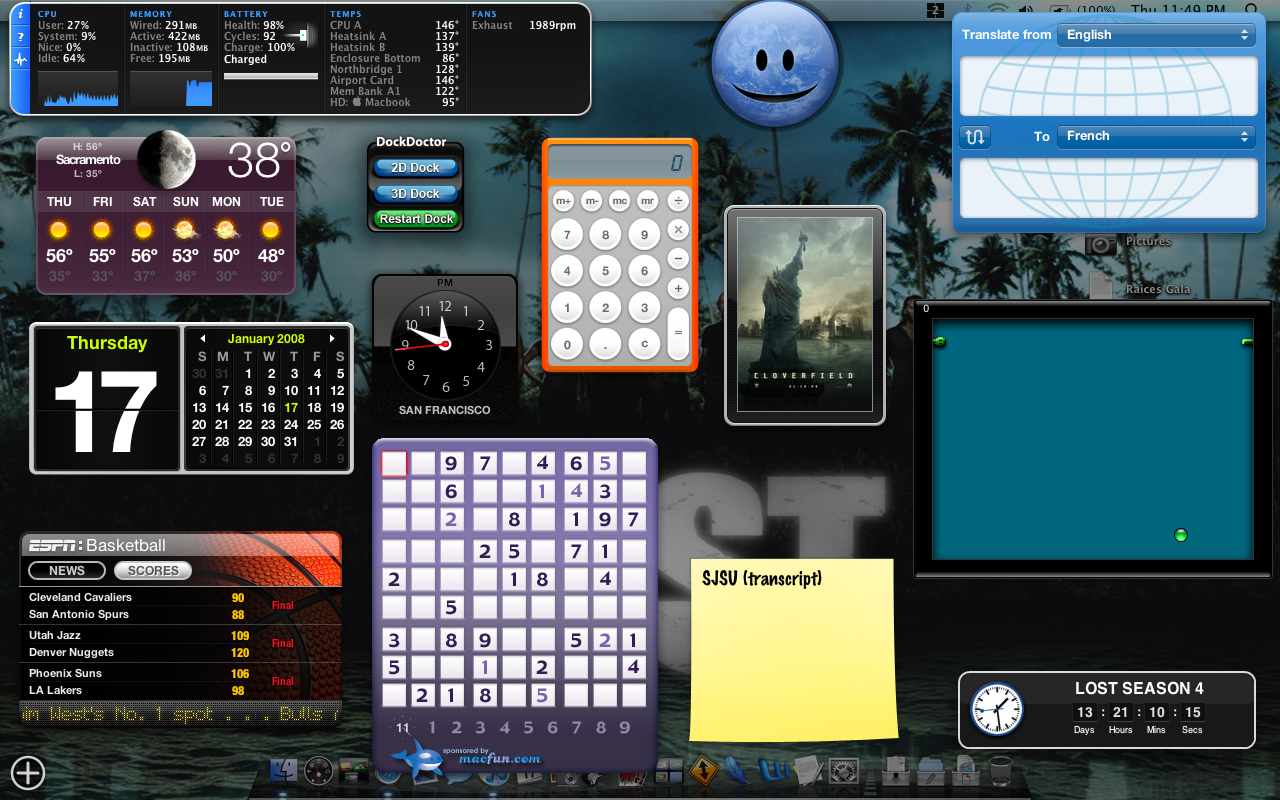The width and height of the screenshot is (1280, 800).
Task: Click the yellow arrow sign Dock icon
Action: coord(704,772)
